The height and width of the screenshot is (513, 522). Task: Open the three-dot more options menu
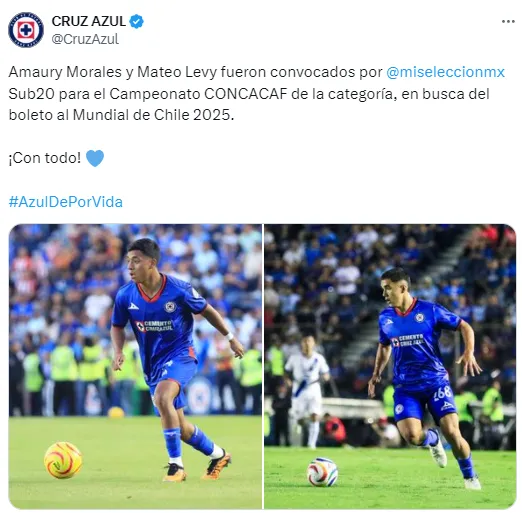(508, 22)
